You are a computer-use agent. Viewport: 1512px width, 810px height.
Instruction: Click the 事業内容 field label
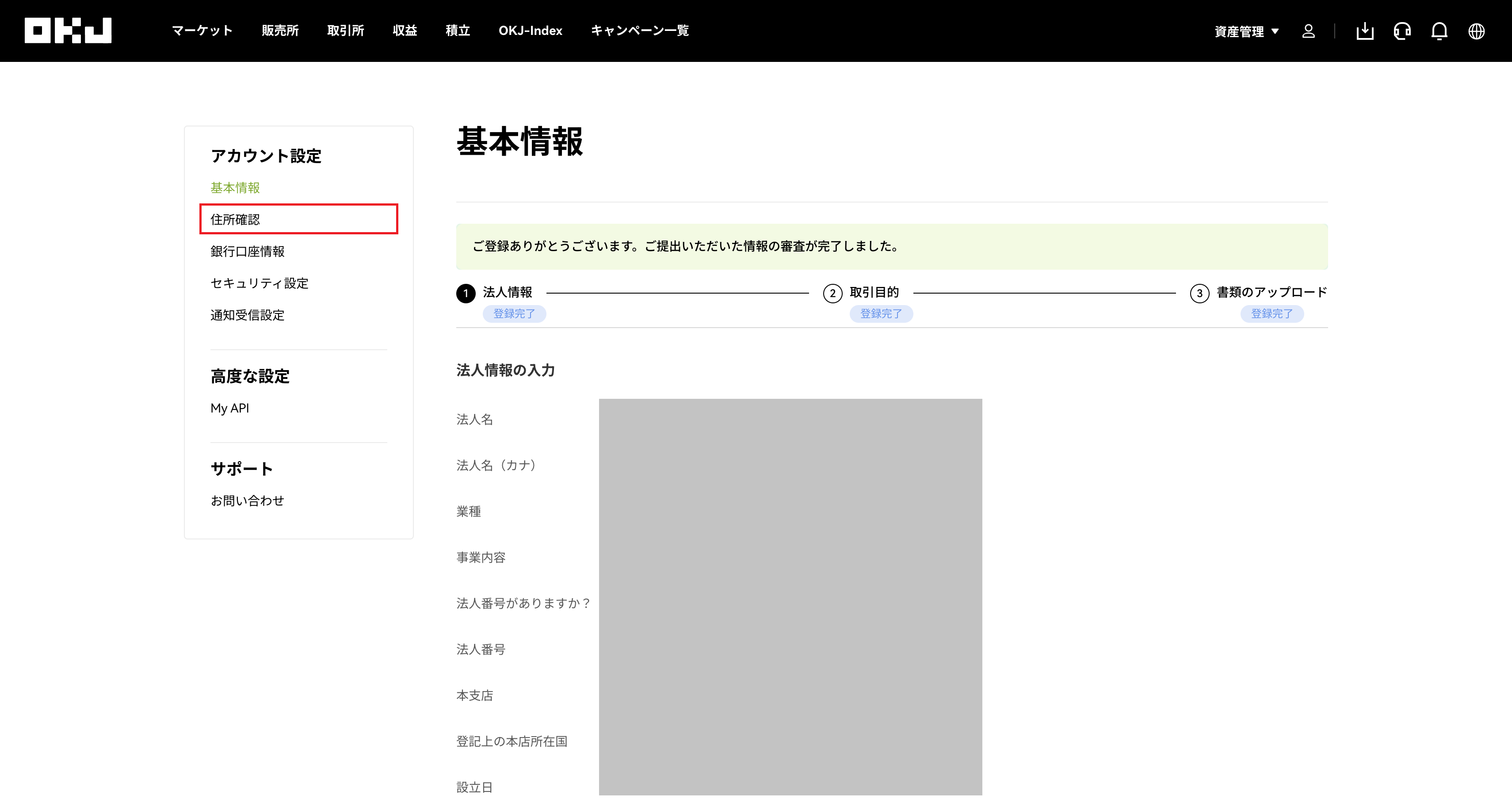click(x=481, y=558)
